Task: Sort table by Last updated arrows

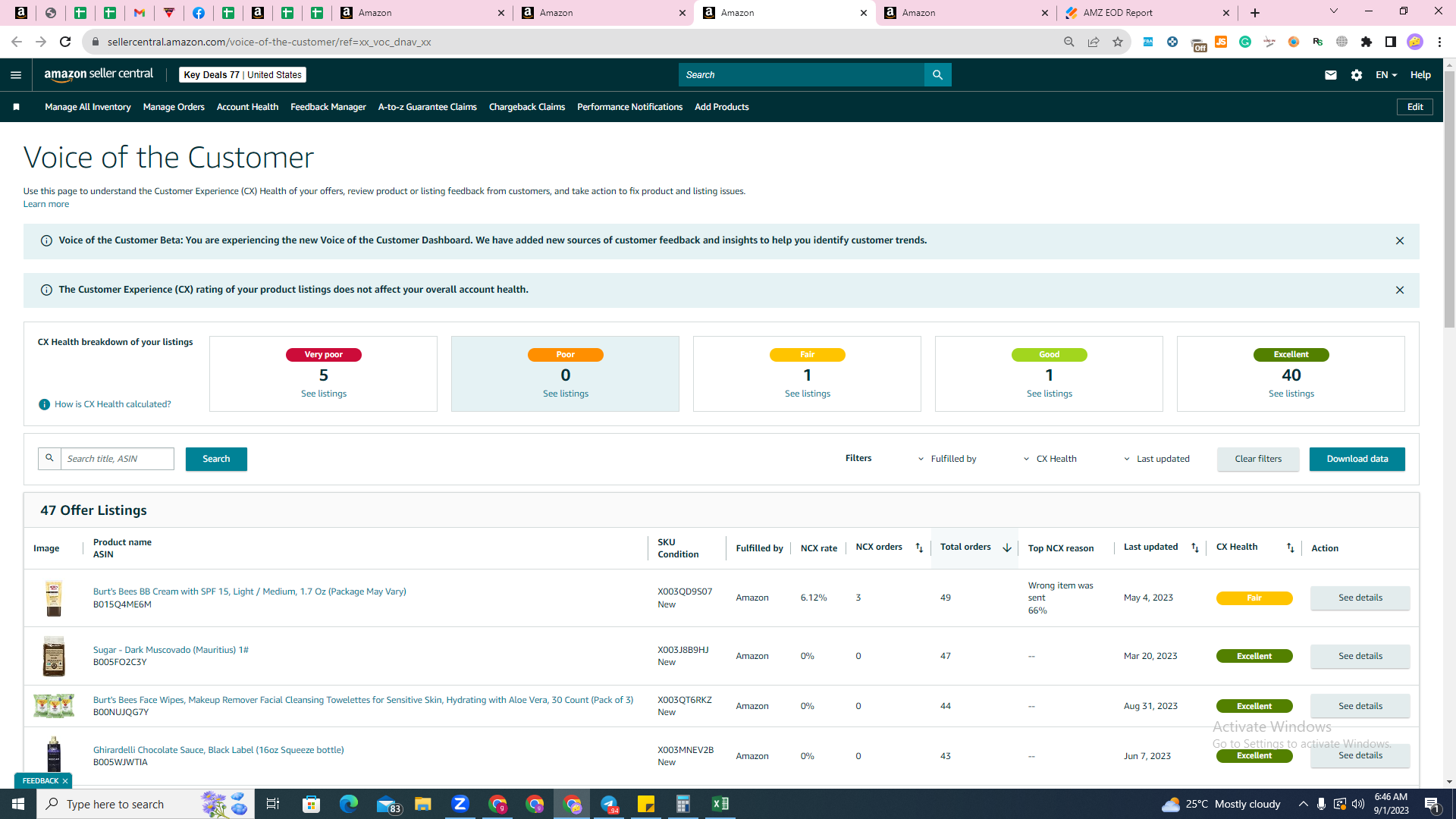Action: pos(1195,548)
